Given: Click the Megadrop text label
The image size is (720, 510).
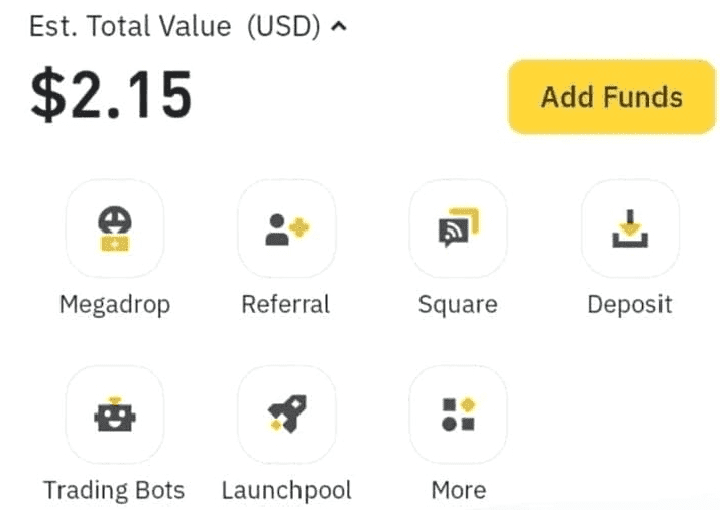Looking at the screenshot, I should 114,304.
